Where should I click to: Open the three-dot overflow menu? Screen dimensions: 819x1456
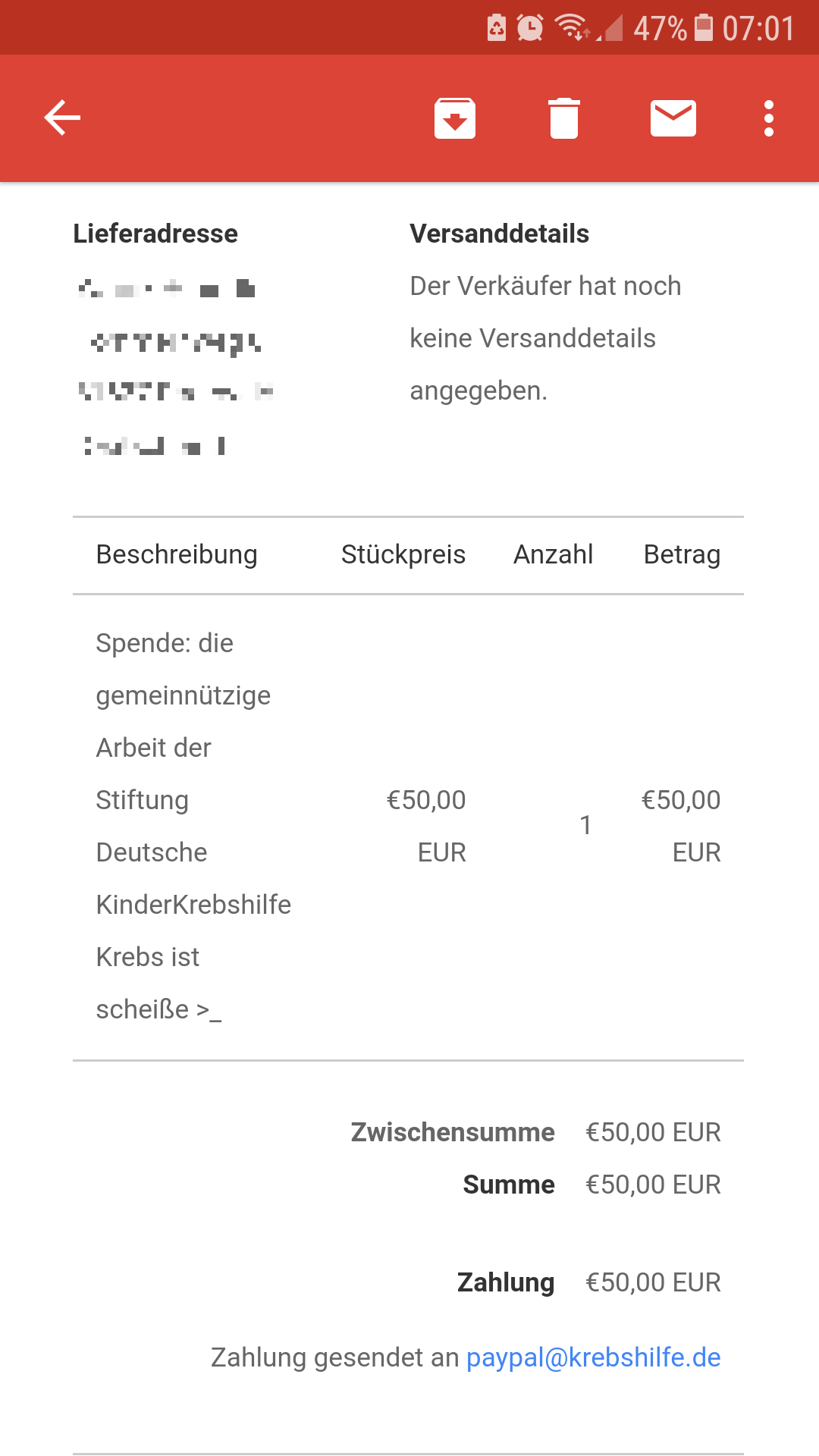point(769,118)
